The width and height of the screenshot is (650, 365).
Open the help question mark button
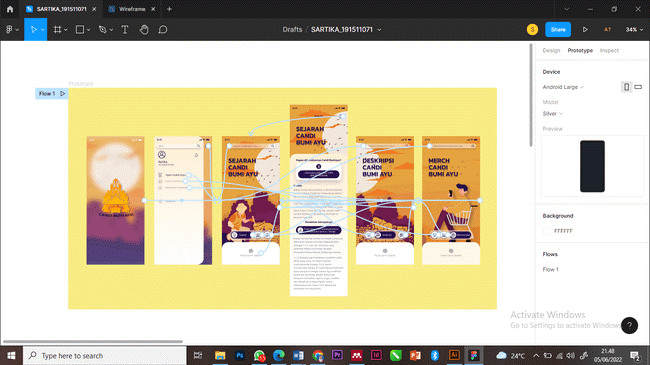(x=629, y=326)
